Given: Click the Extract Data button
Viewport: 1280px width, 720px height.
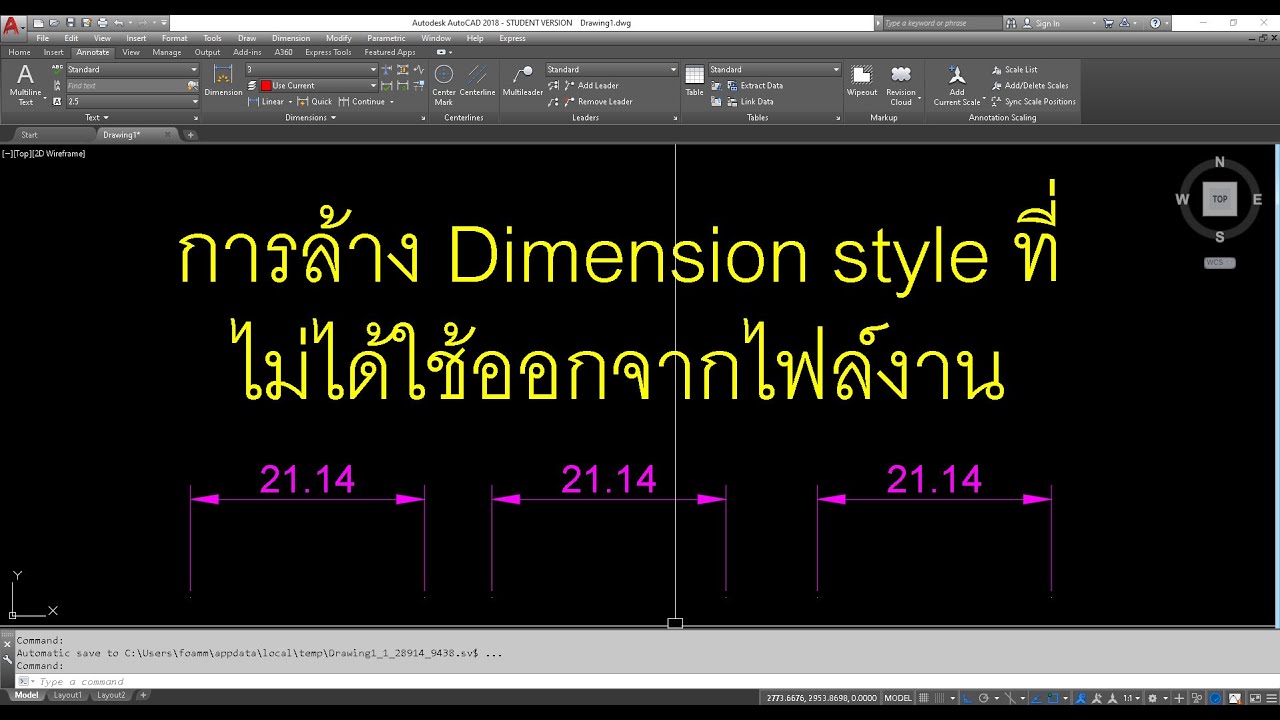Looking at the screenshot, I should click(x=754, y=85).
